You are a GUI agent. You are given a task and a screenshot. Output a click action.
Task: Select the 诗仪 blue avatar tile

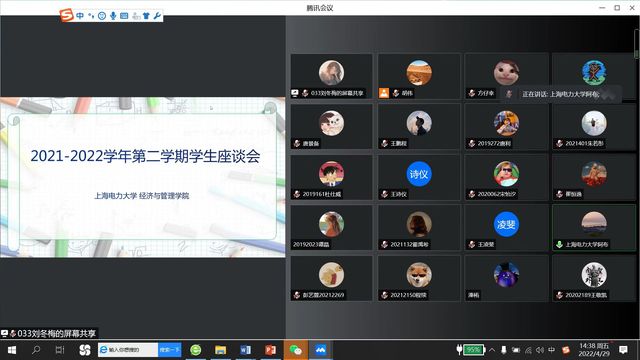point(419,177)
